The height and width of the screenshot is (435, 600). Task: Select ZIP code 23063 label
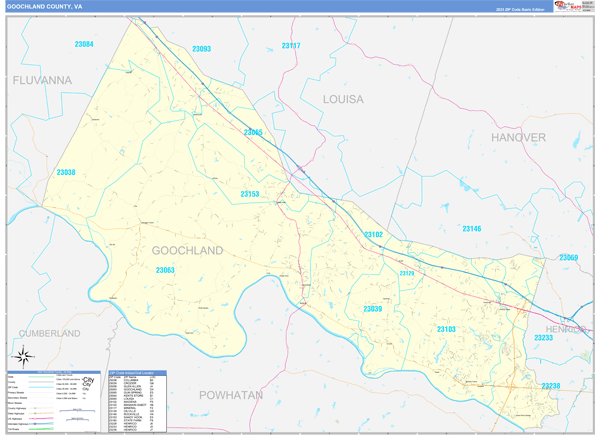165,270
